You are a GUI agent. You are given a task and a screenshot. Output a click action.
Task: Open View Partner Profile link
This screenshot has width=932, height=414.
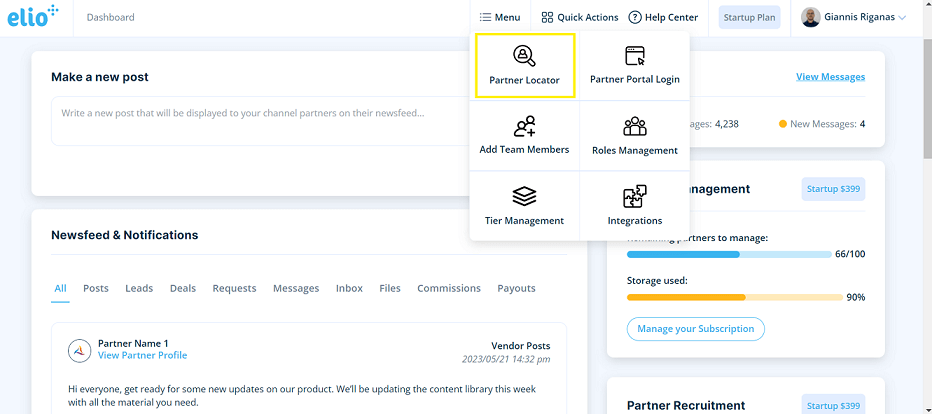click(142, 356)
